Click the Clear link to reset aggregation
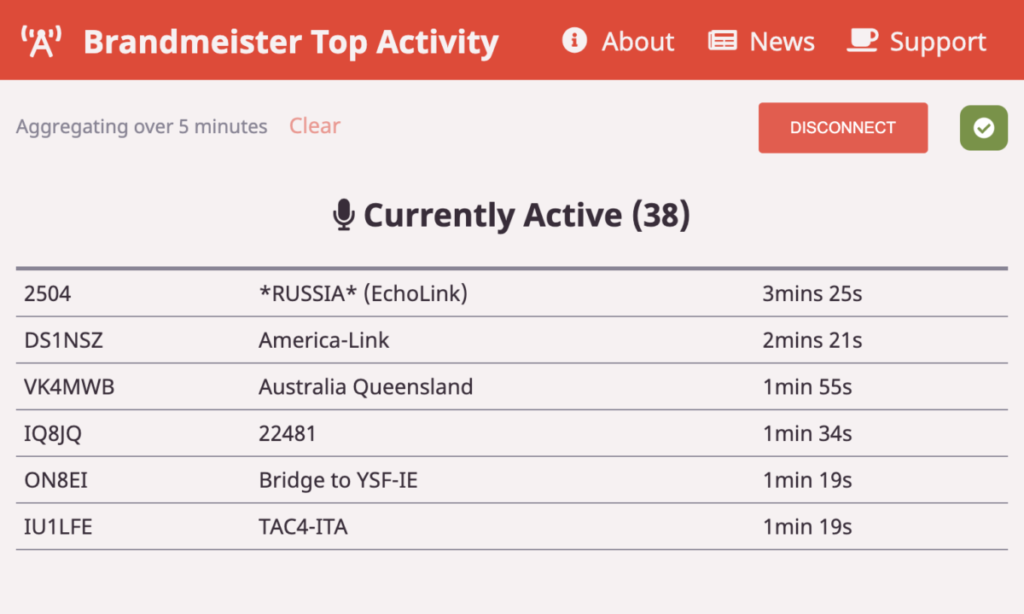This screenshot has height=614, width=1024. (x=314, y=126)
